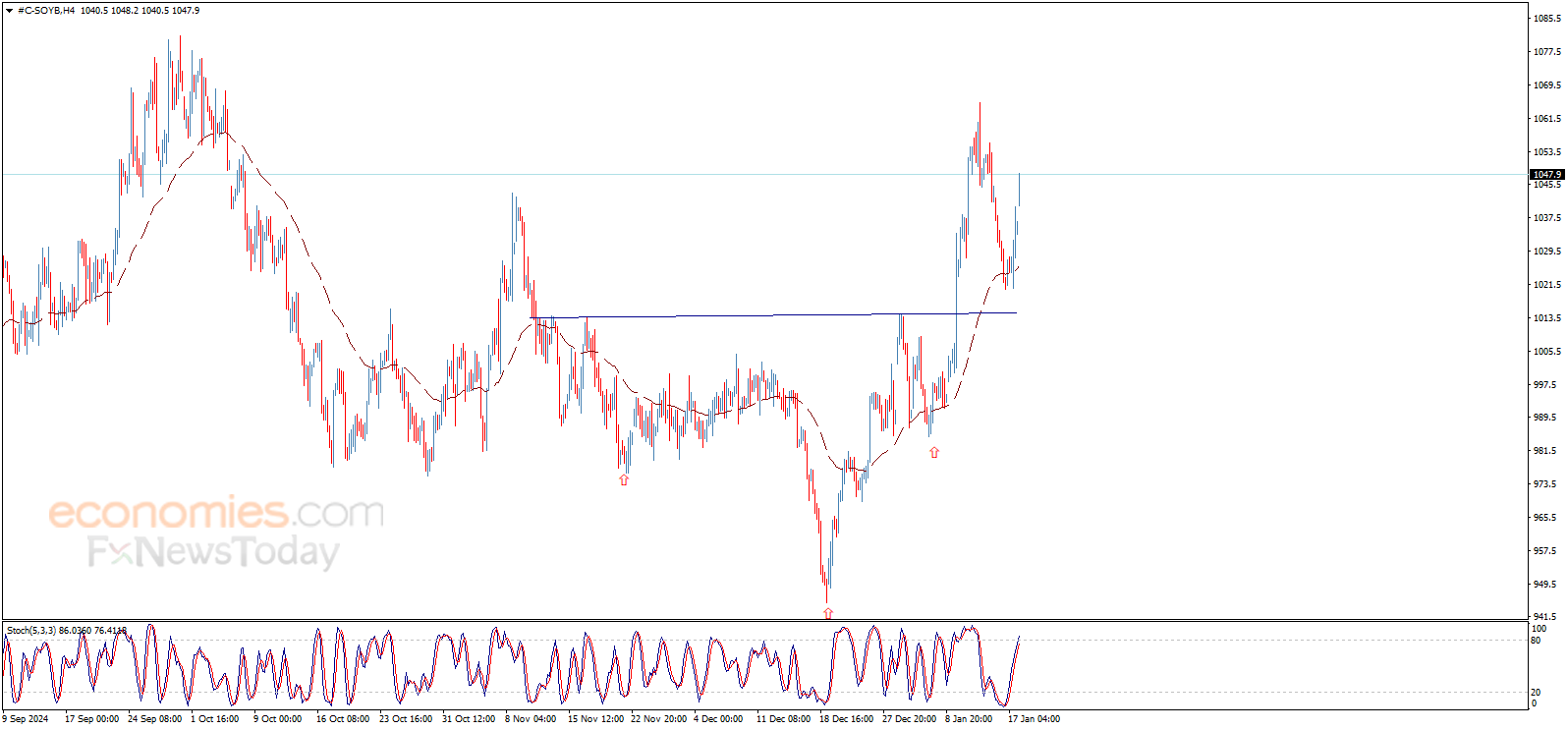
Task: Click the 1 Oct 16:00 date label
Action: click(x=214, y=719)
